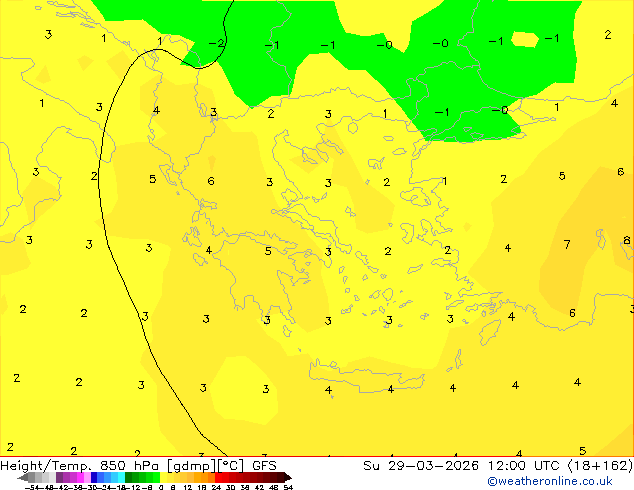Image resolution: width=634 pixels, height=490 pixels.
Task: Click the gray left arrow of legend
Action: pos(23,477)
